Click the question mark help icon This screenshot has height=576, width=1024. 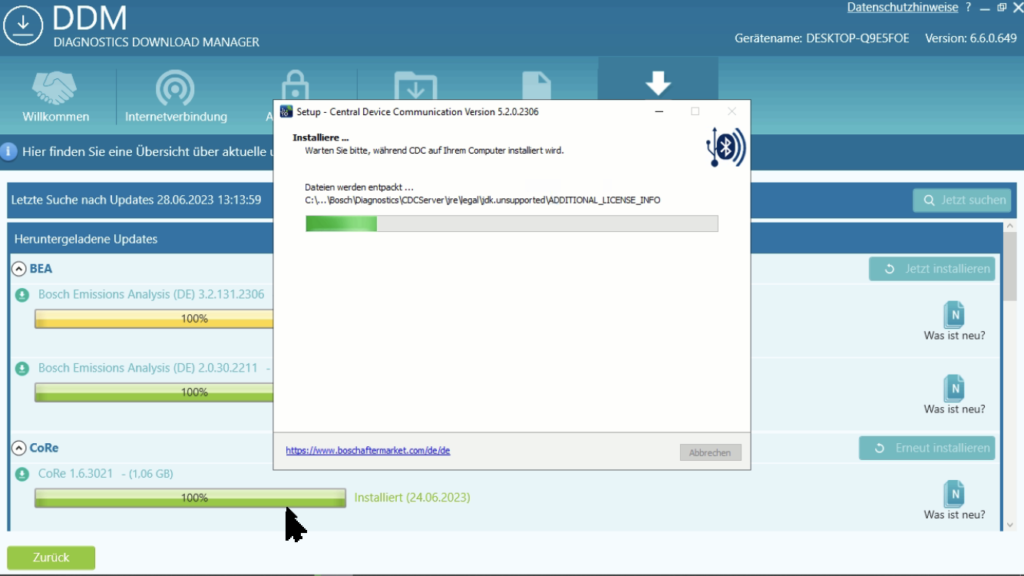[x=968, y=7]
